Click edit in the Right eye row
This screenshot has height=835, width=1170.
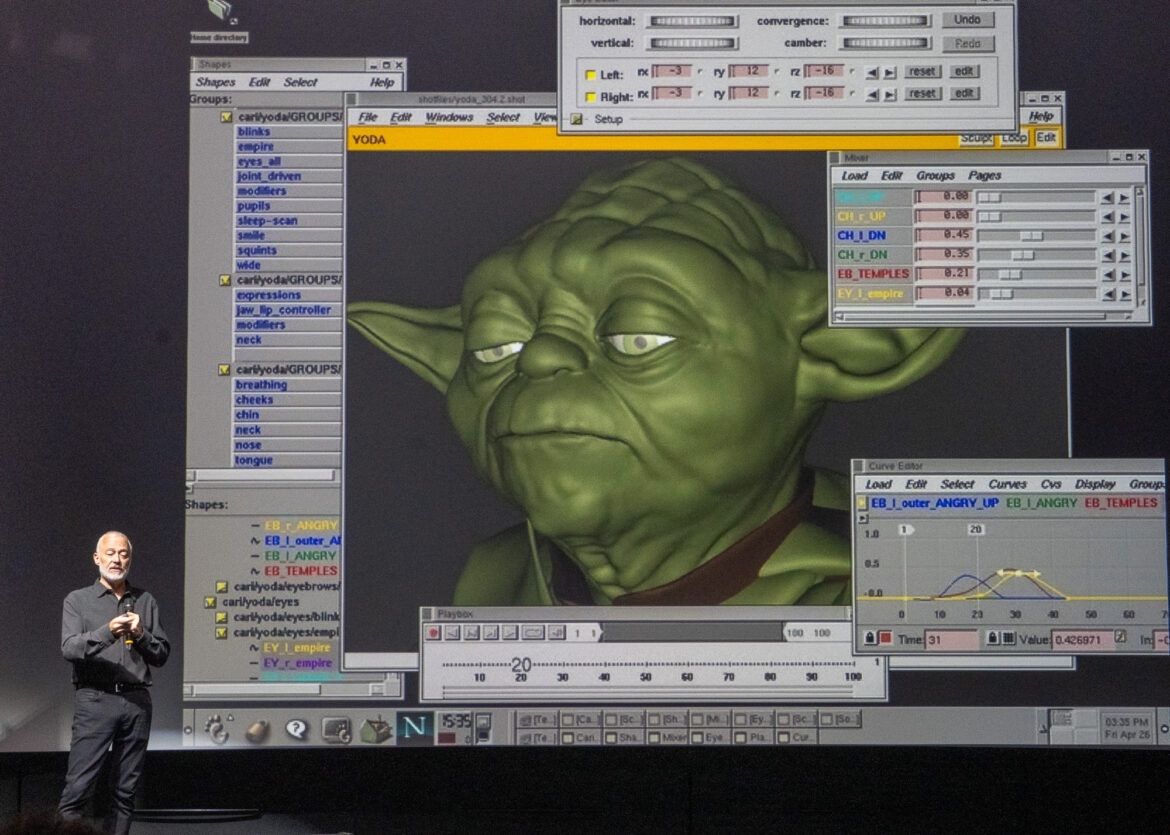[964, 93]
